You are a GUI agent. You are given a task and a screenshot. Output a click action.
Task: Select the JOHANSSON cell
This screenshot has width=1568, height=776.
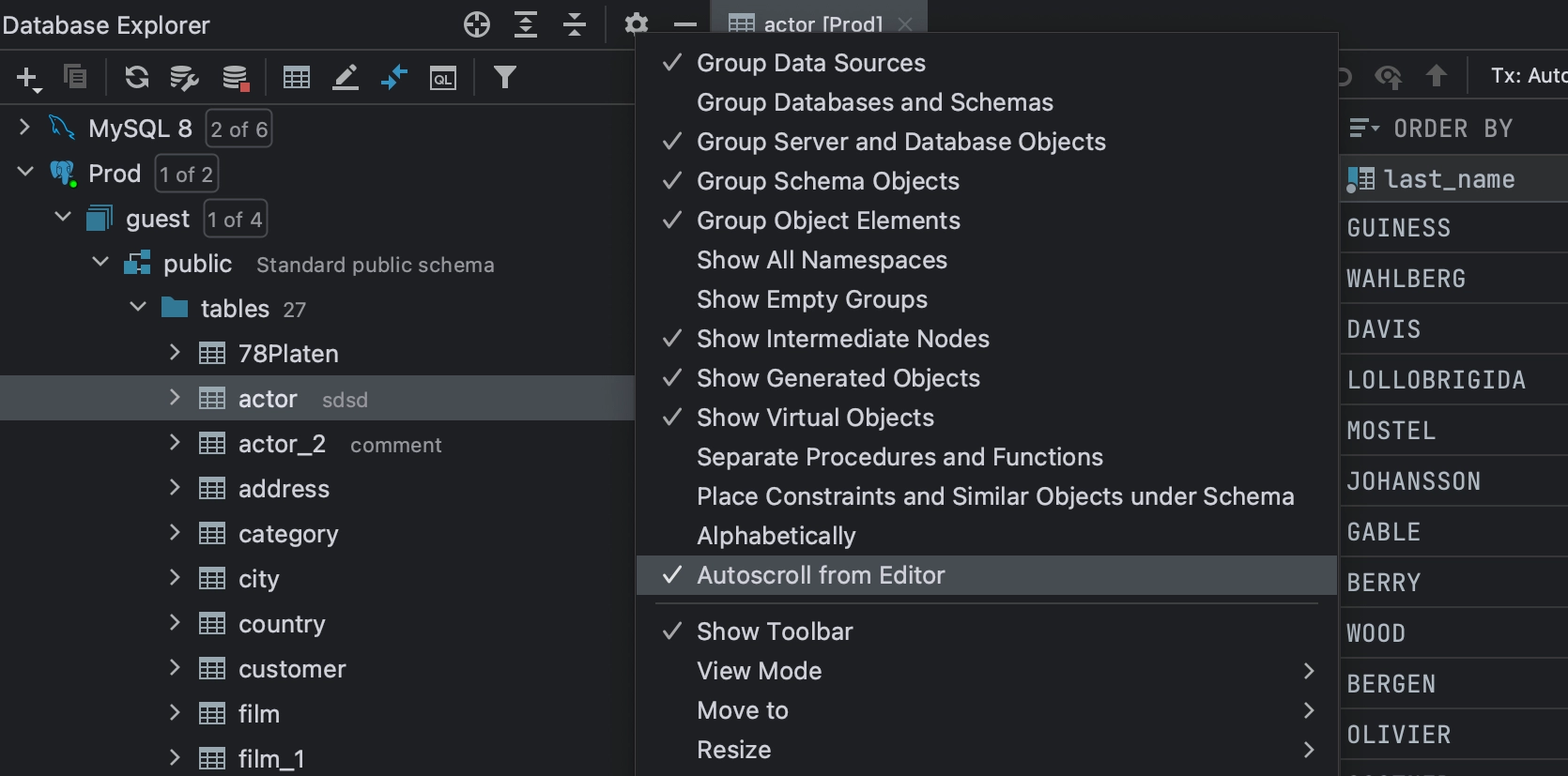pyautogui.click(x=1453, y=481)
